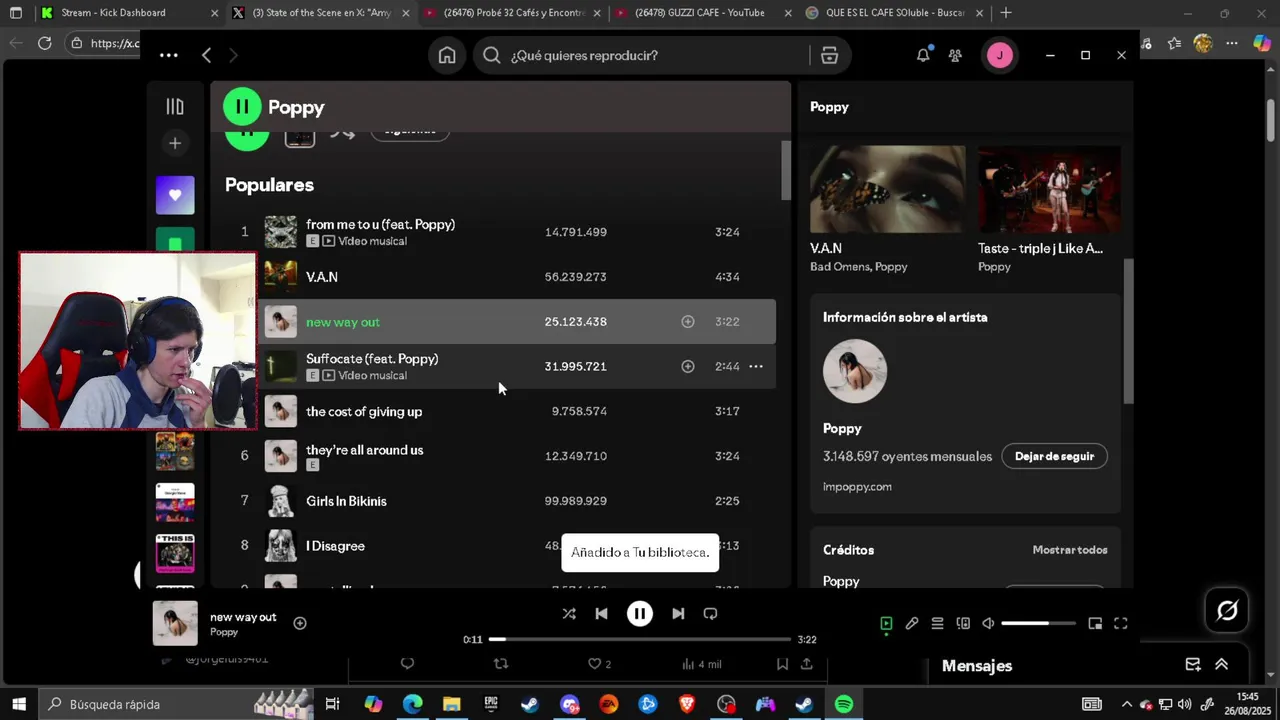Open more options for Suffocate track
This screenshot has width=1280, height=720.
pyautogui.click(x=756, y=367)
